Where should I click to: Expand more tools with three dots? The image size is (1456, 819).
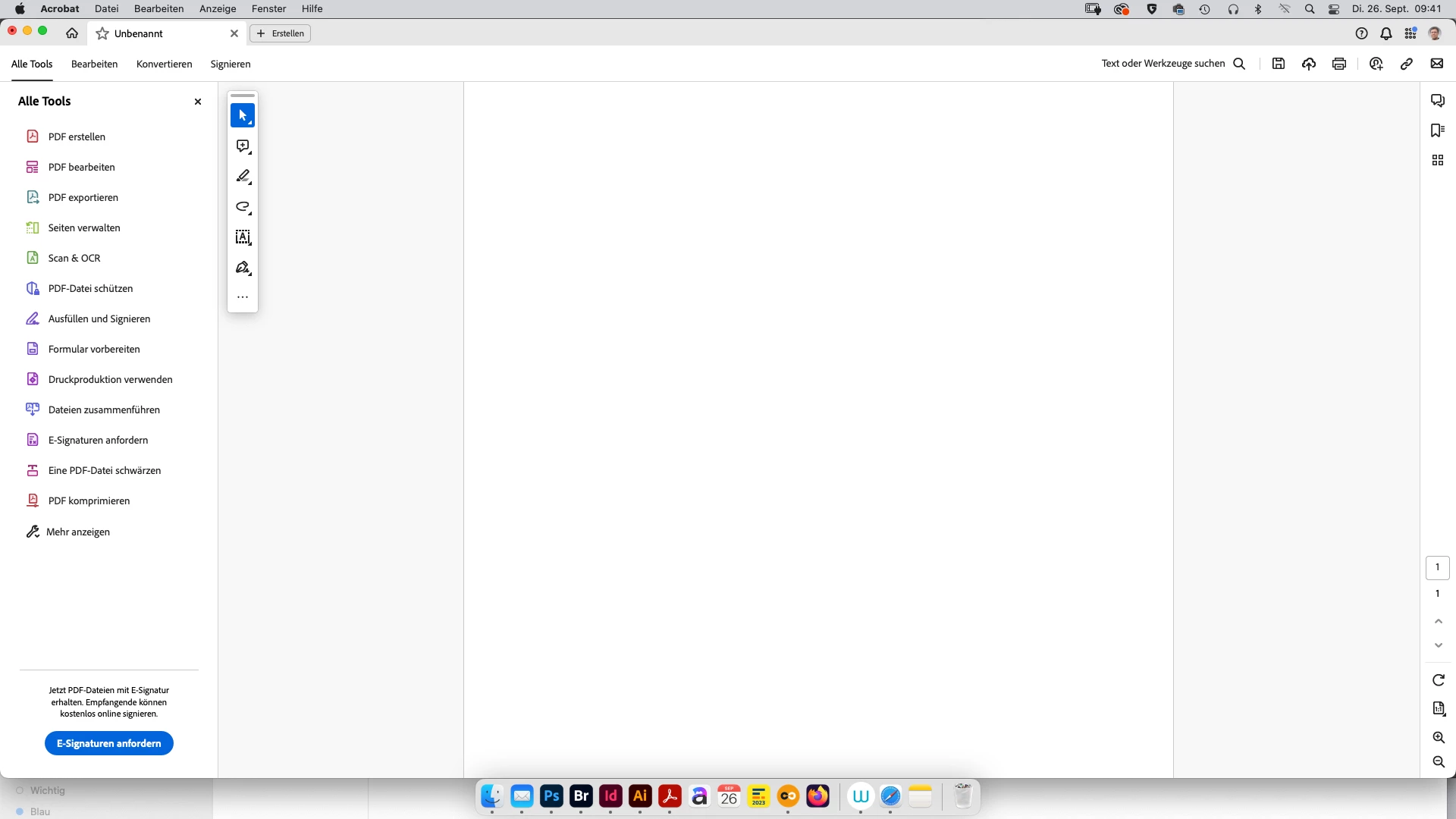pyautogui.click(x=243, y=297)
